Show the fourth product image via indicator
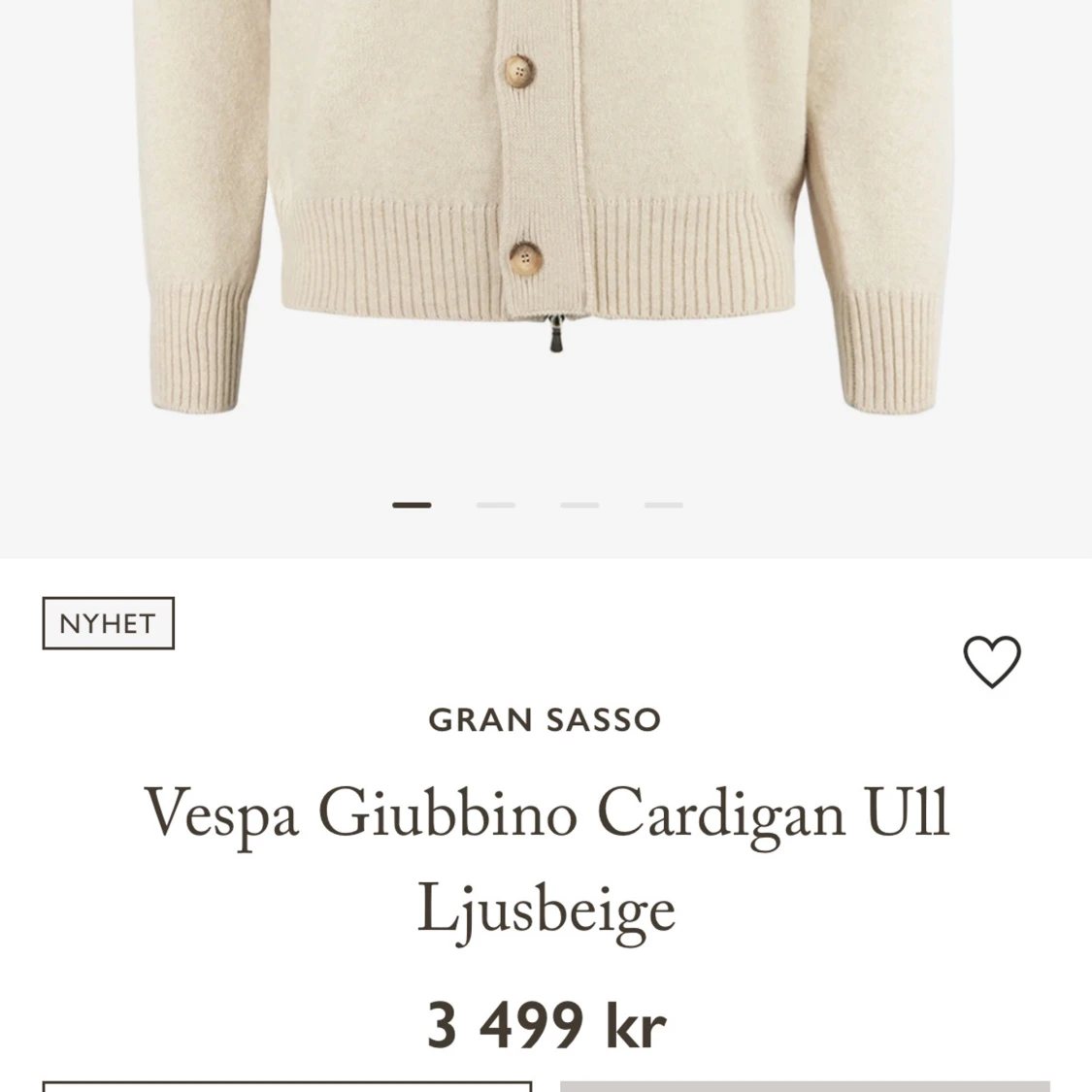1092x1092 pixels. coord(664,505)
